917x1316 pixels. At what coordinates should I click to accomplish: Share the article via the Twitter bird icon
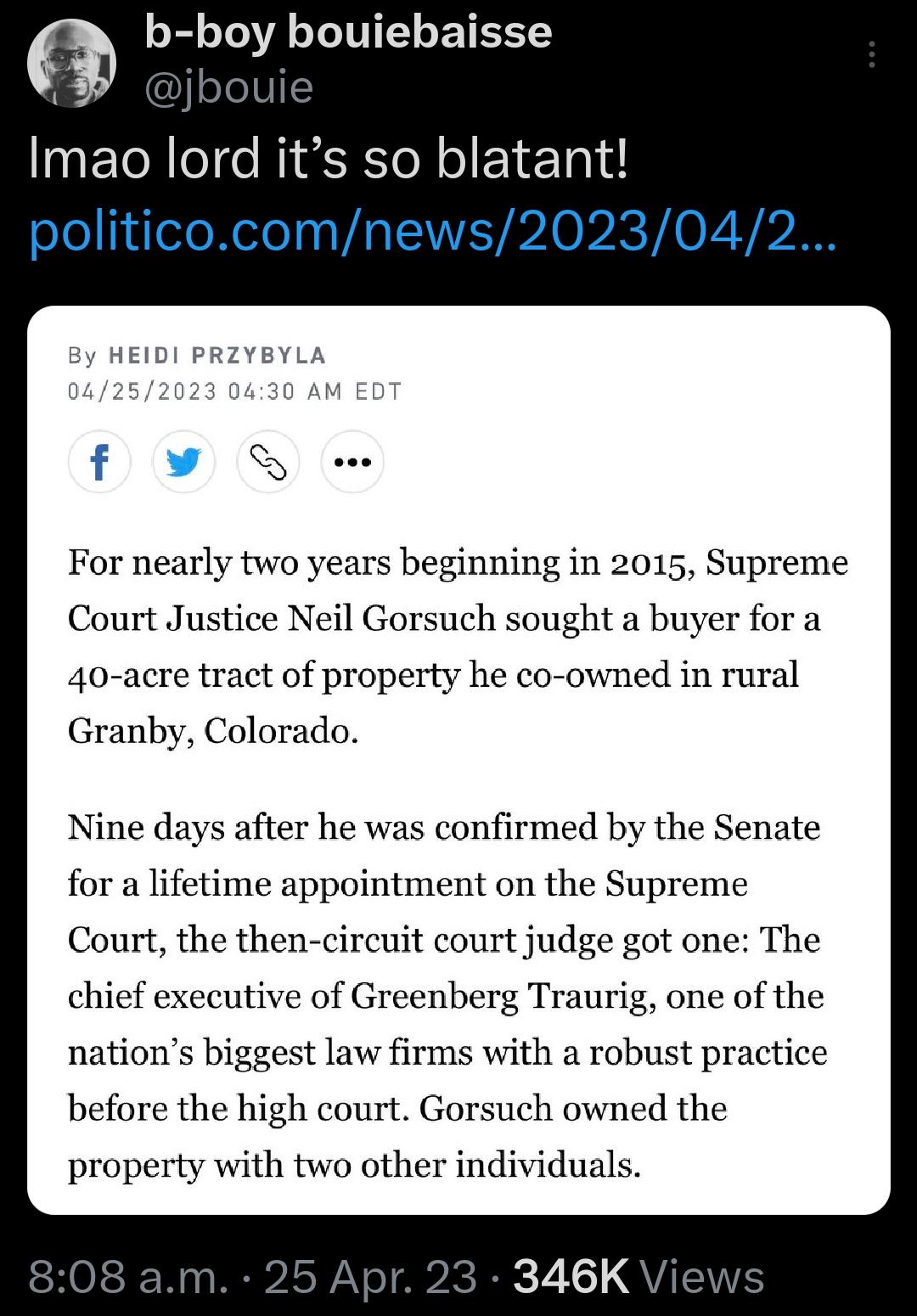[x=185, y=461]
